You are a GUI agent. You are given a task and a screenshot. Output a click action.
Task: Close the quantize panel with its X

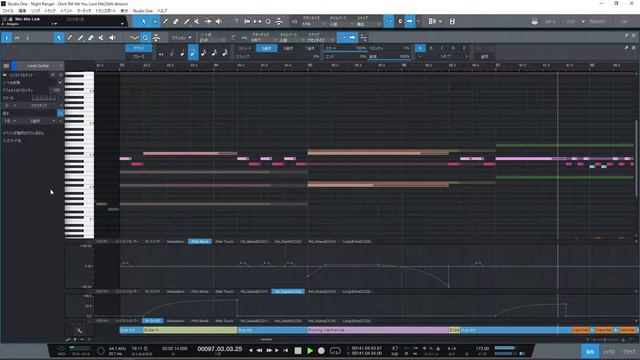[x=634, y=48]
